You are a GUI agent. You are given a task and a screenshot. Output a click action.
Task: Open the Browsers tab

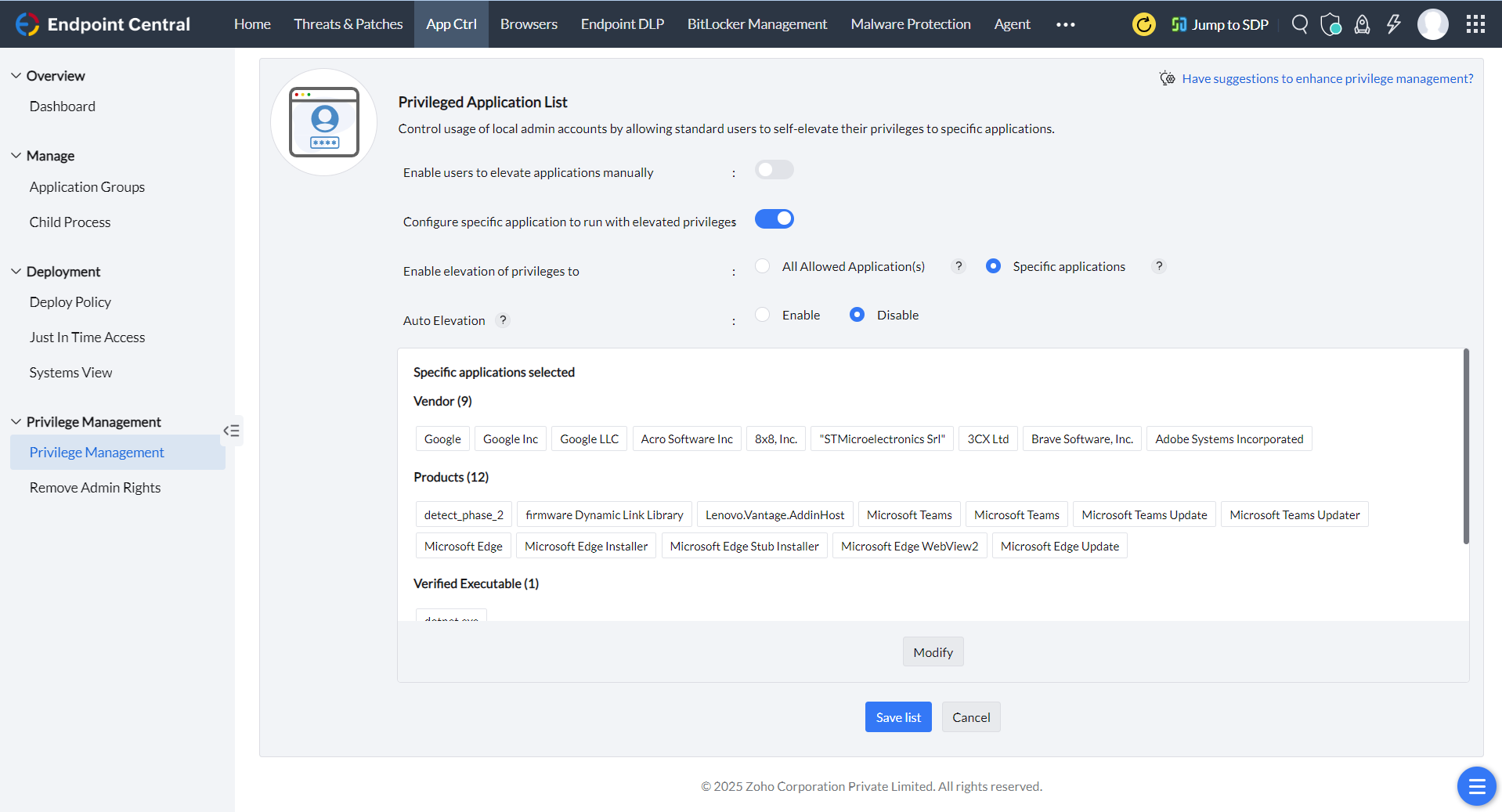click(529, 24)
